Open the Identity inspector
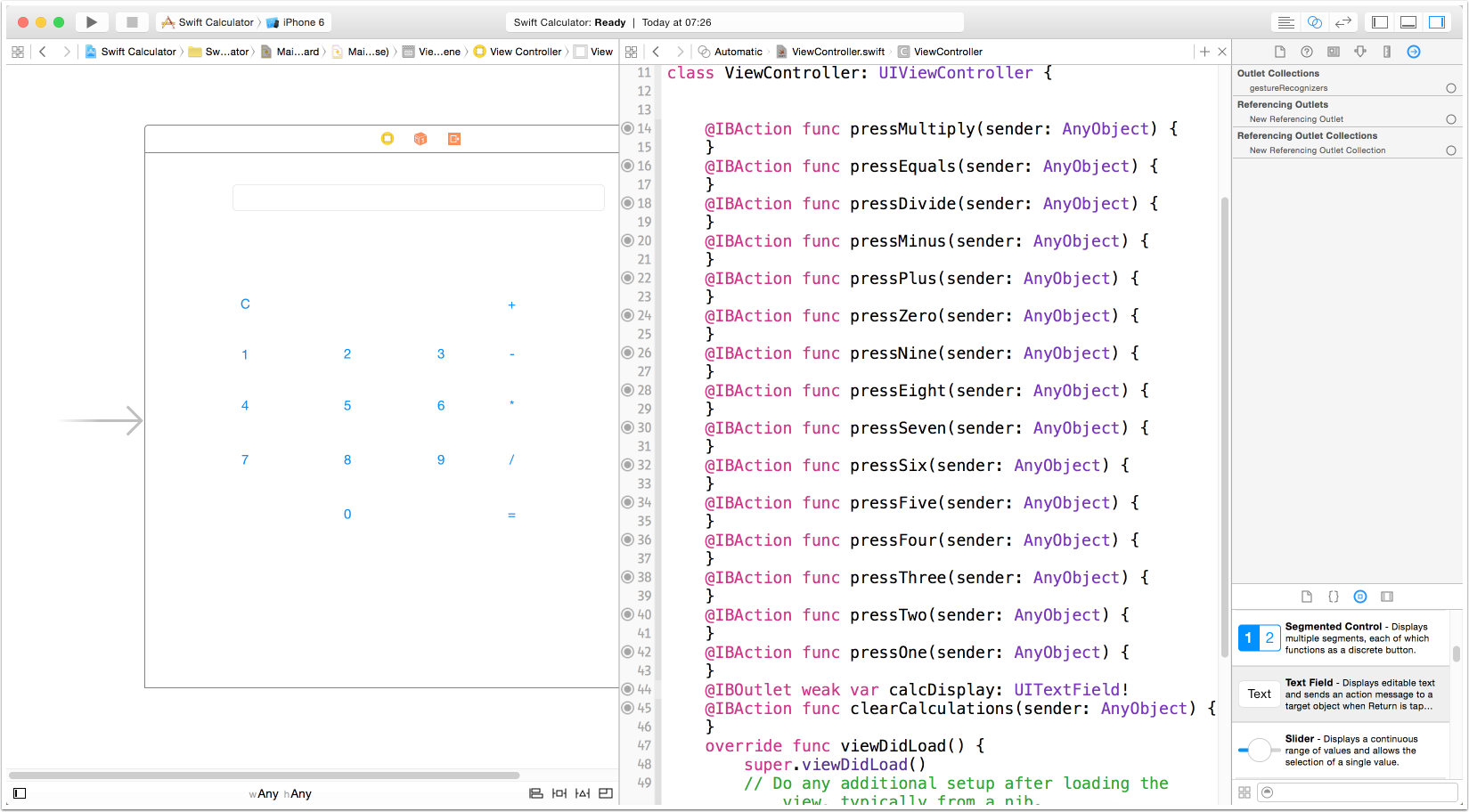This screenshot has width=1469, height=812. pyautogui.click(x=1334, y=52)
